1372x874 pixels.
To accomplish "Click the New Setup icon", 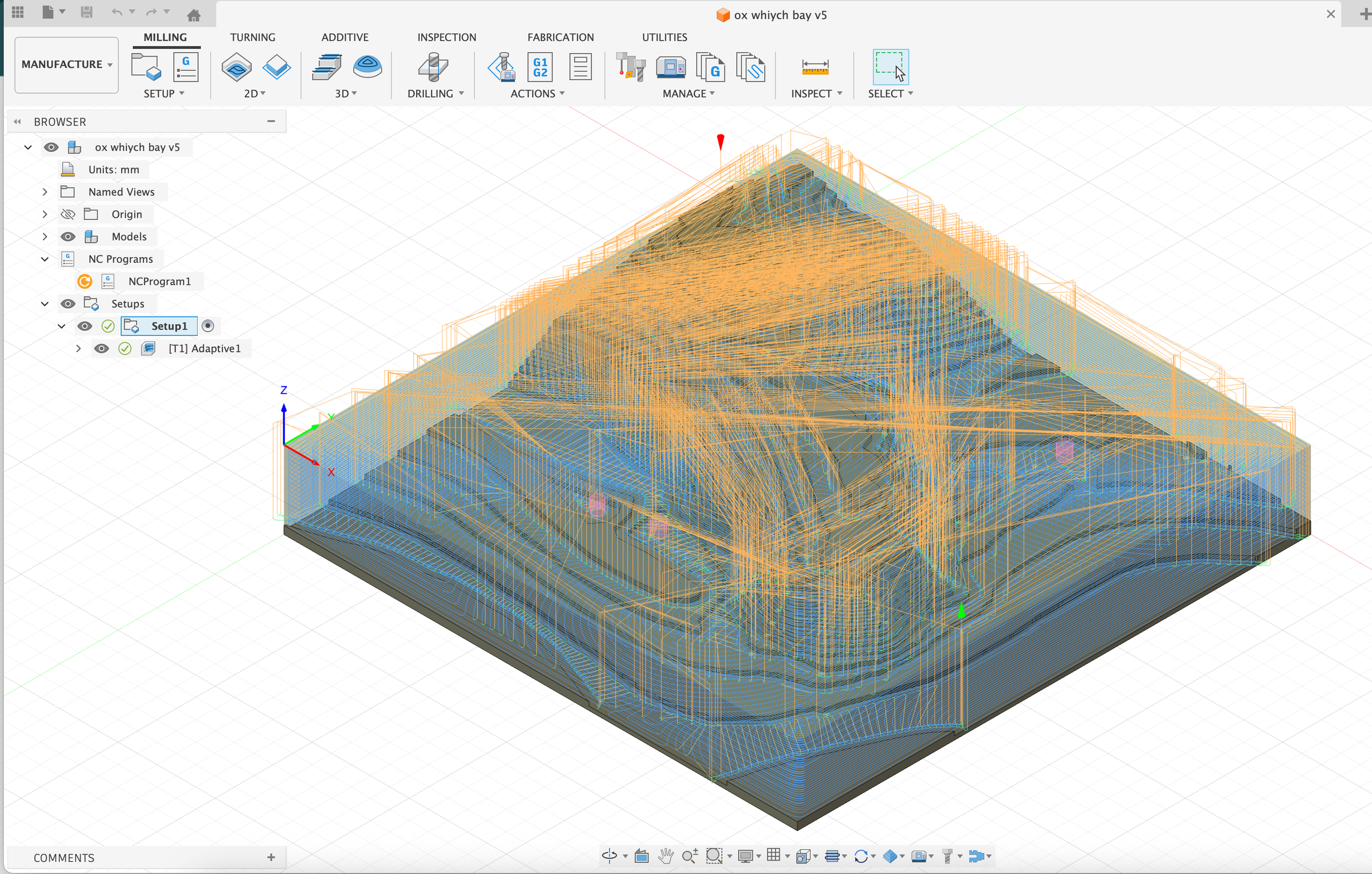I will (146, 67).
